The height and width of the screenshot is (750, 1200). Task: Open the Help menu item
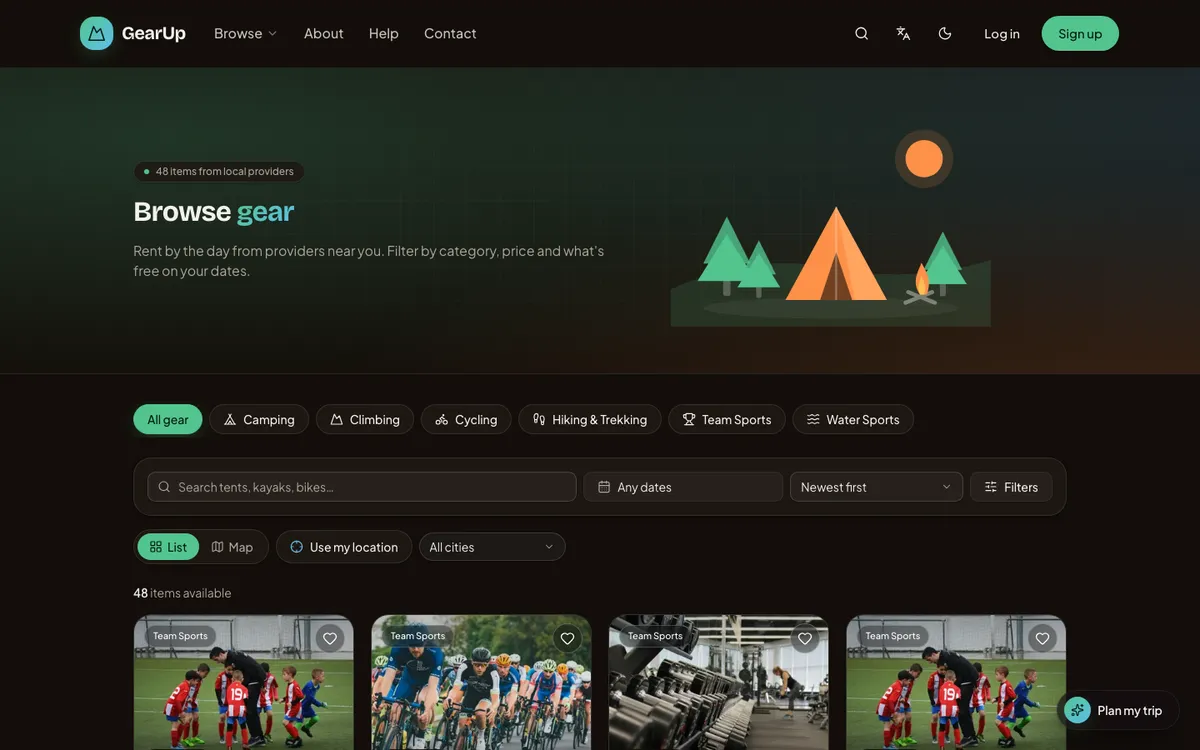[x=384, y=33]
